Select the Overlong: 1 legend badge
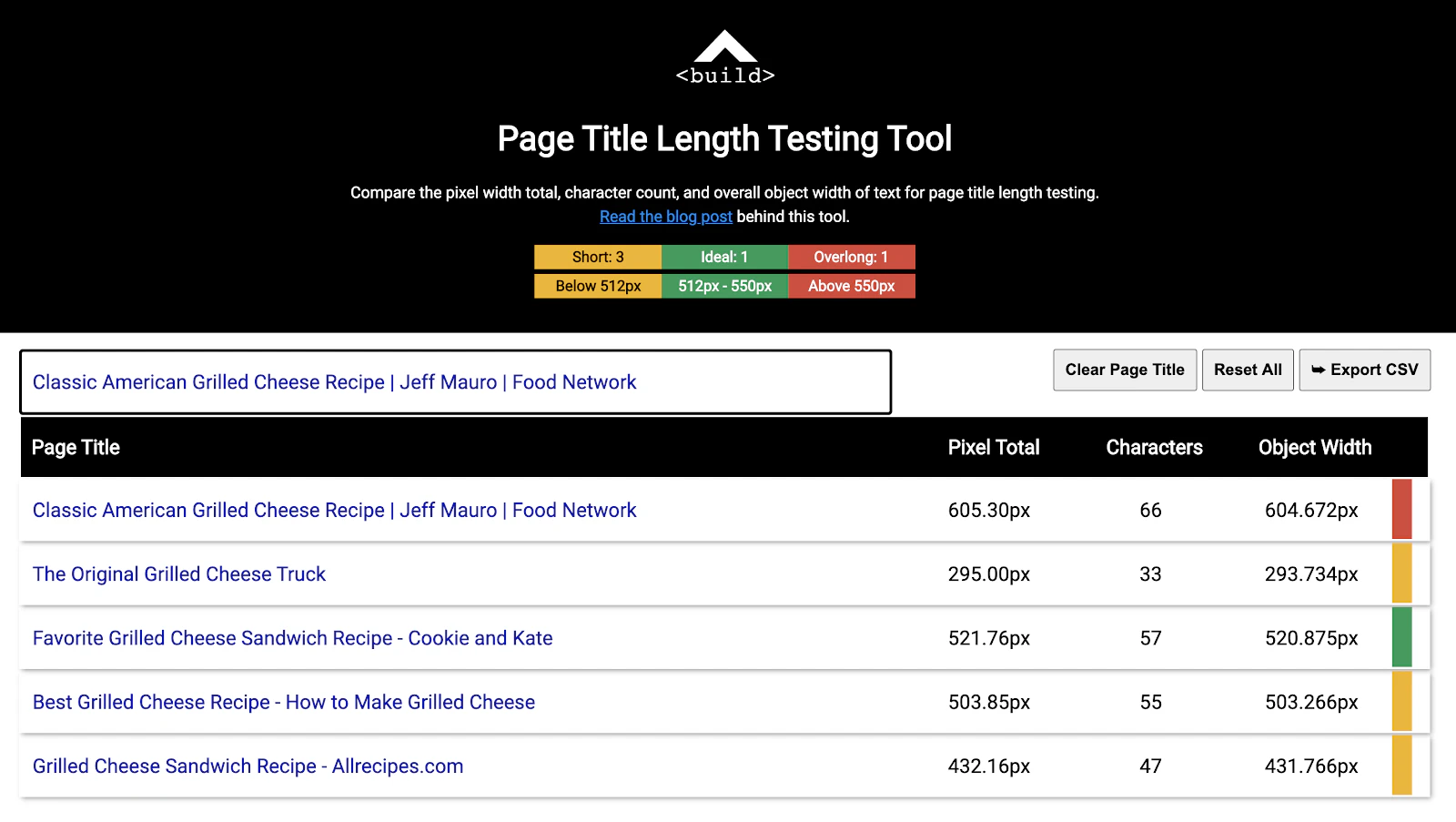 [852, 257]
